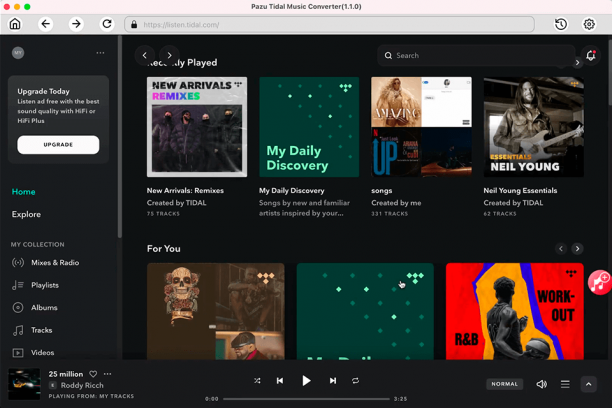Toggle repeat mode

(355, 381)
